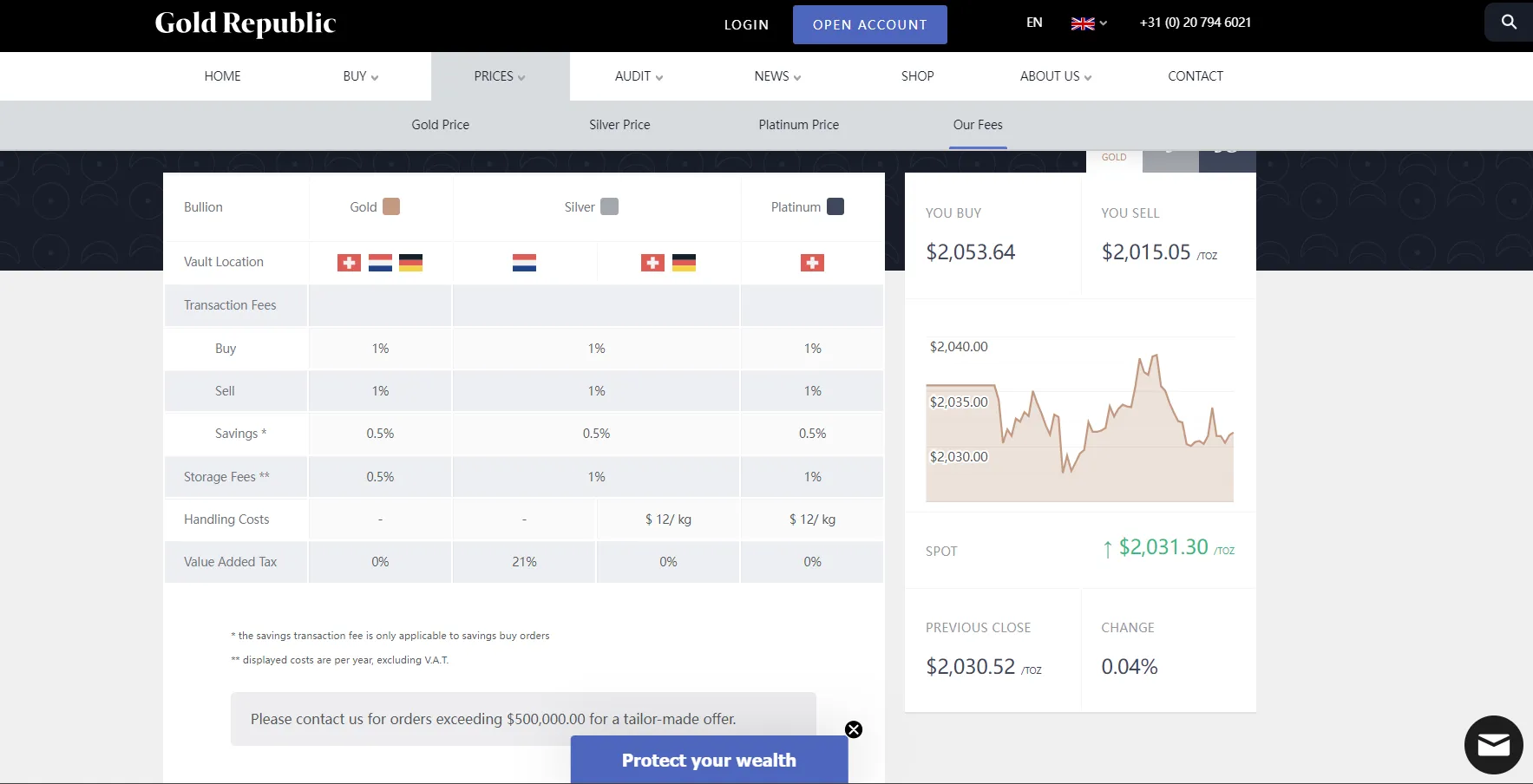Open the SHOP menu item
1533x784 pixels.
pyautogui.click(x=918, y=76)
